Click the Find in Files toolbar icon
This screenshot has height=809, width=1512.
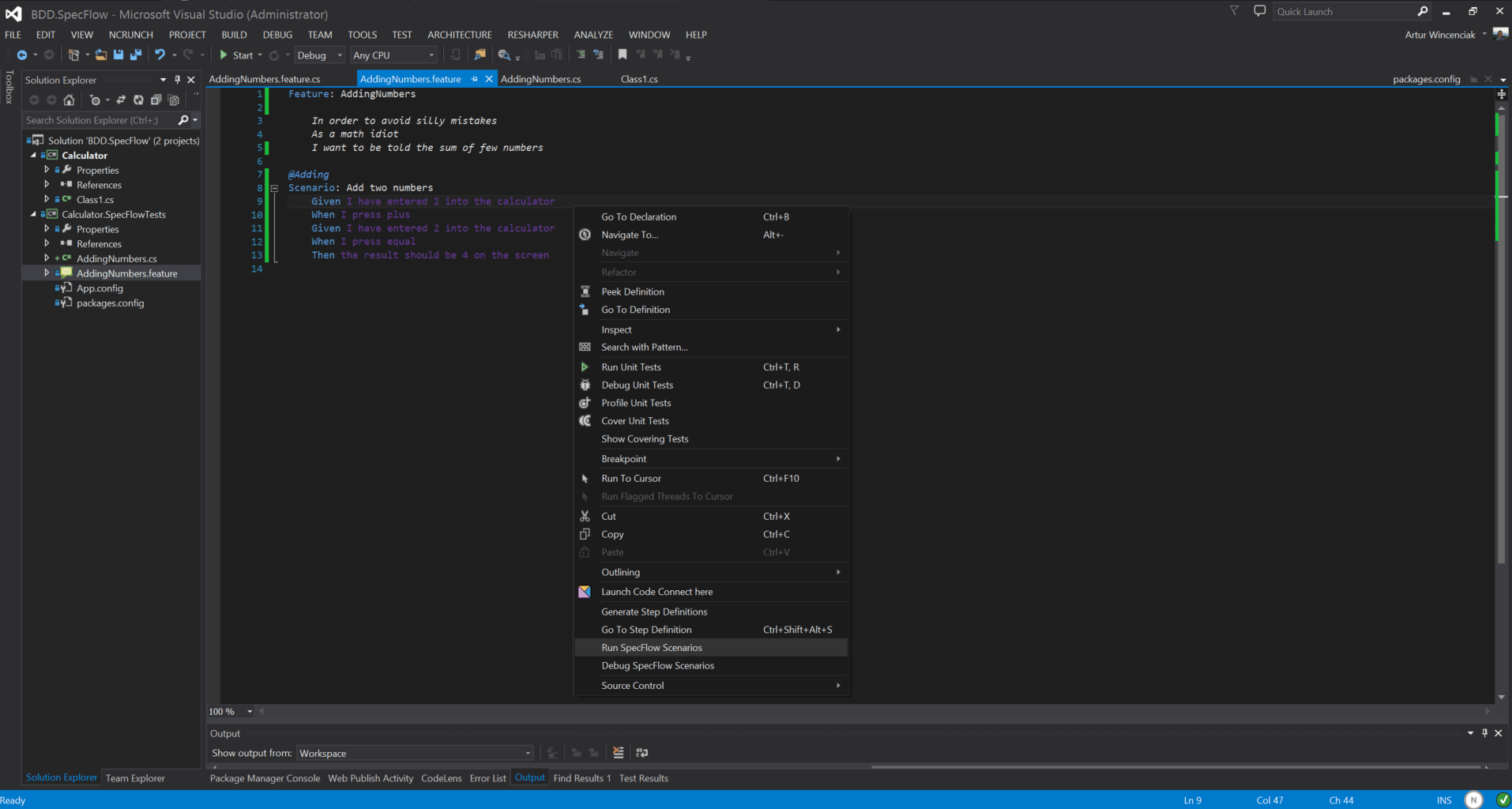point(480,55)
